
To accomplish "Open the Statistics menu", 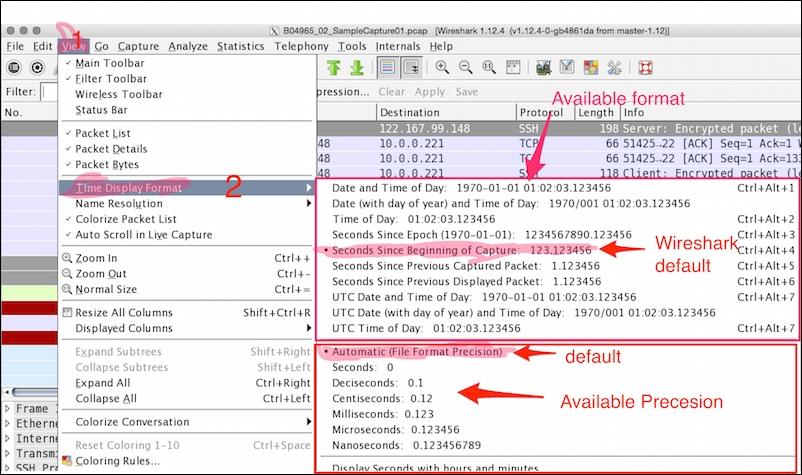I will pos(240,46).
